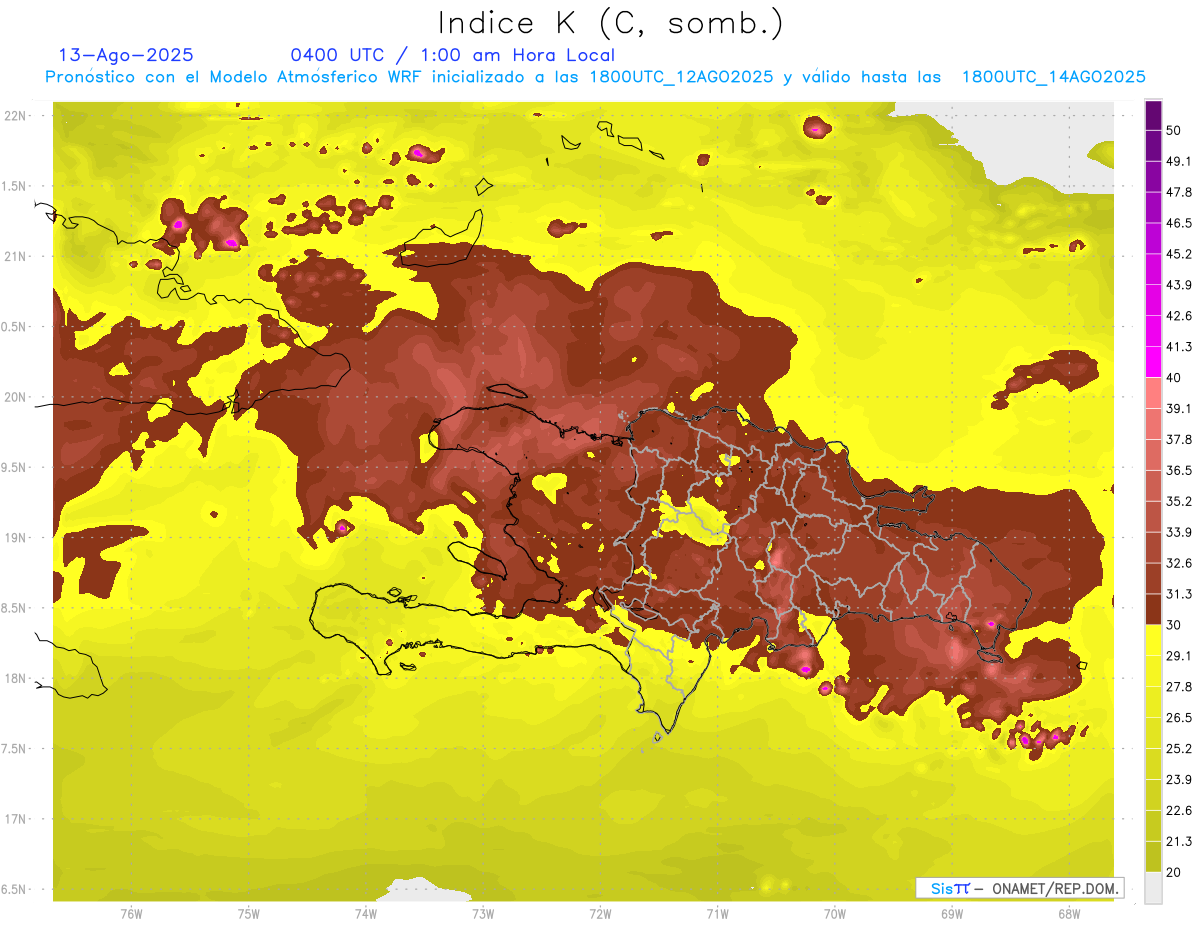Click the '76W' longitude label

[x=131, y=912]
